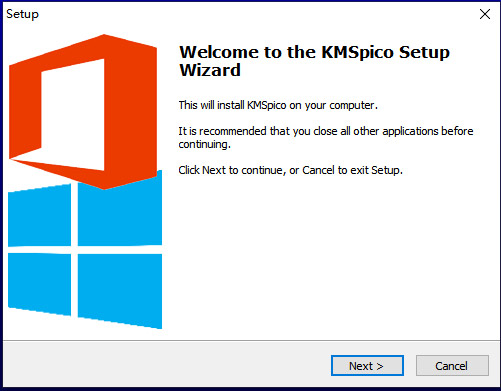Close the Setup window with X
The width and height of the screenshot is (501, 391).
point(485,14)
